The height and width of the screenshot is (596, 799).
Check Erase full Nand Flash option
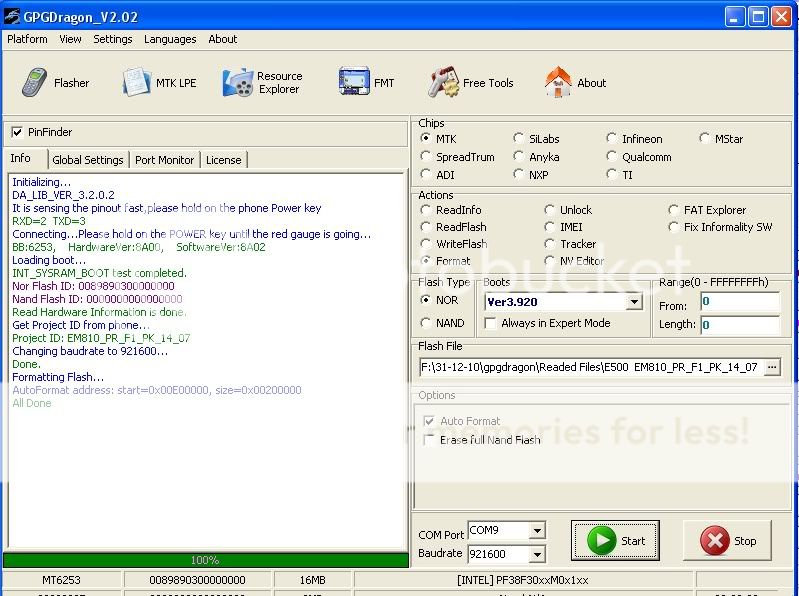click(429, 440)
